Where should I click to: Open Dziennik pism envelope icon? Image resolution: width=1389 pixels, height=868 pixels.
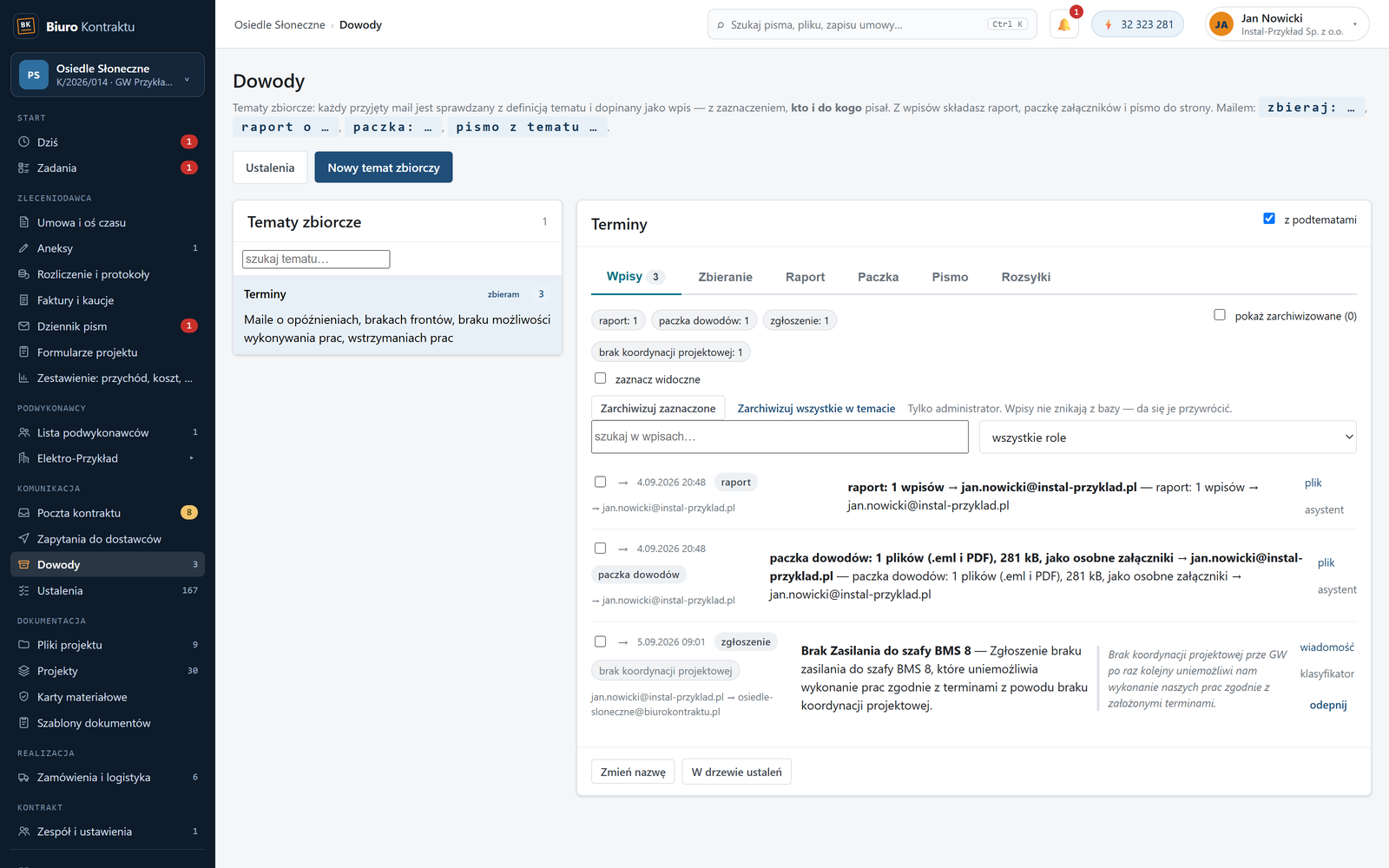[x=24, y=326]
